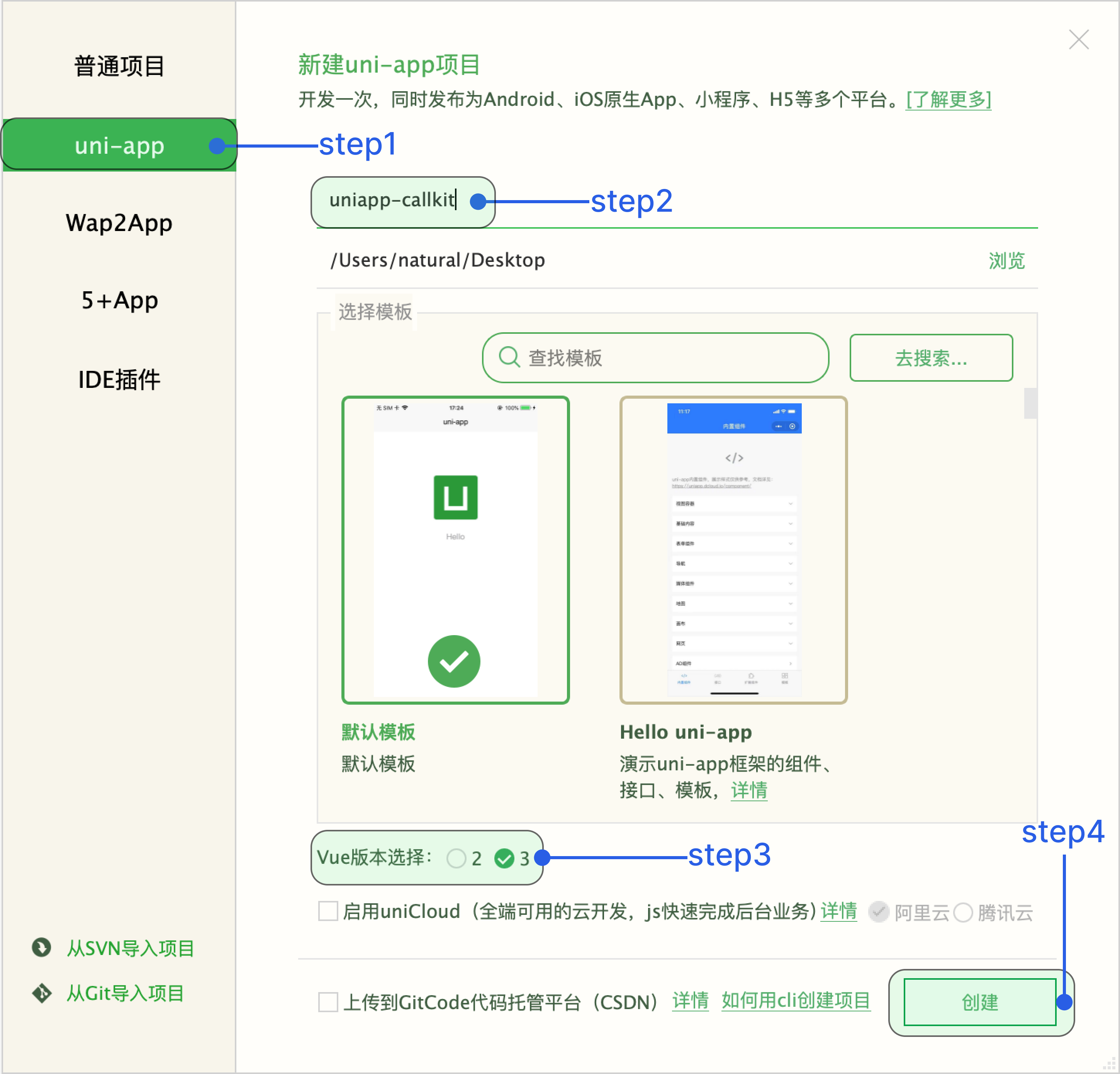The width and height of the screenshot is (1120, 1074).
Task: Select 腾讯云 radio option
Action: (x=963, y=912)
